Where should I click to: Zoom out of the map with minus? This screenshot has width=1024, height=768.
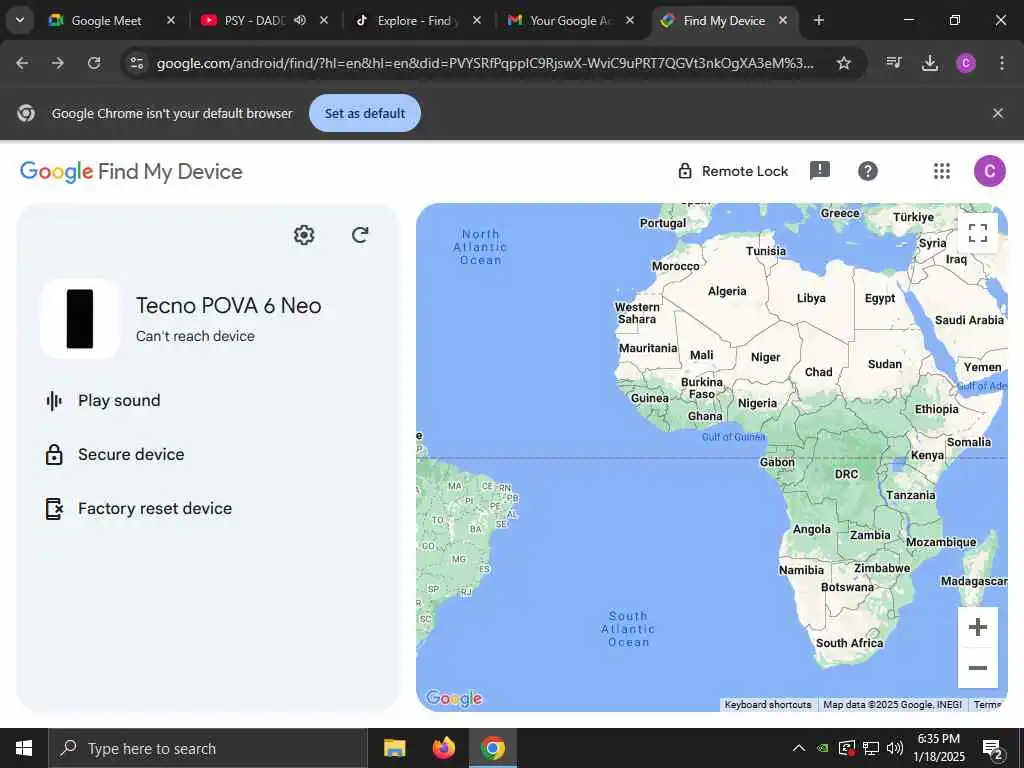pyautogui.click(x=978, y=667)
